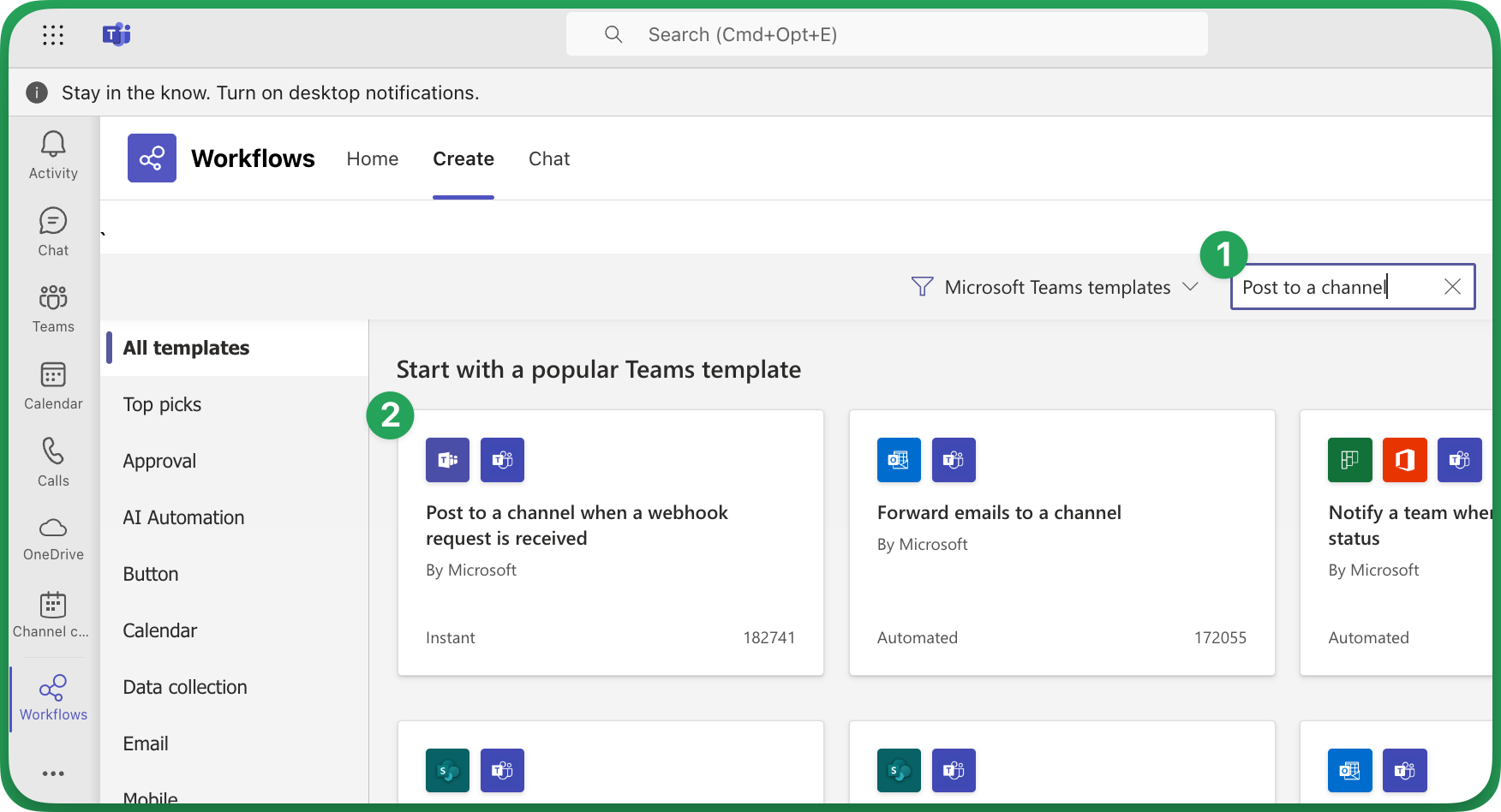Open Chat in the left sidebar
The image size is (1501, 812).
click(x=53, y=232)
